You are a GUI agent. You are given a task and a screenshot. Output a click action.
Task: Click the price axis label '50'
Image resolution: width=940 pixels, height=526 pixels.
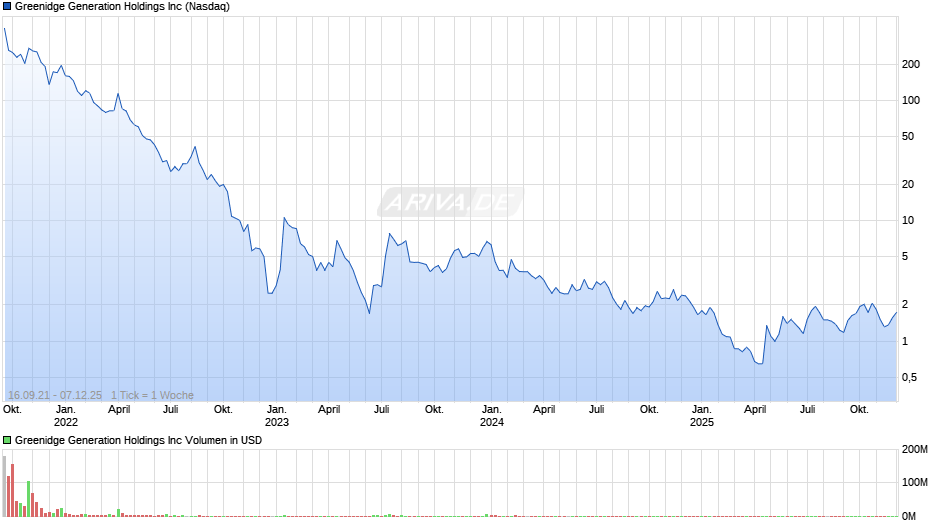908,137
